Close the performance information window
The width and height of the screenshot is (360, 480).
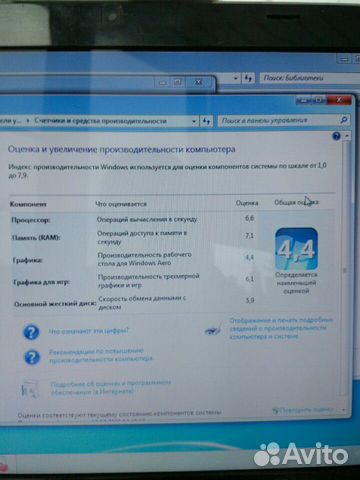pos(339,100)
